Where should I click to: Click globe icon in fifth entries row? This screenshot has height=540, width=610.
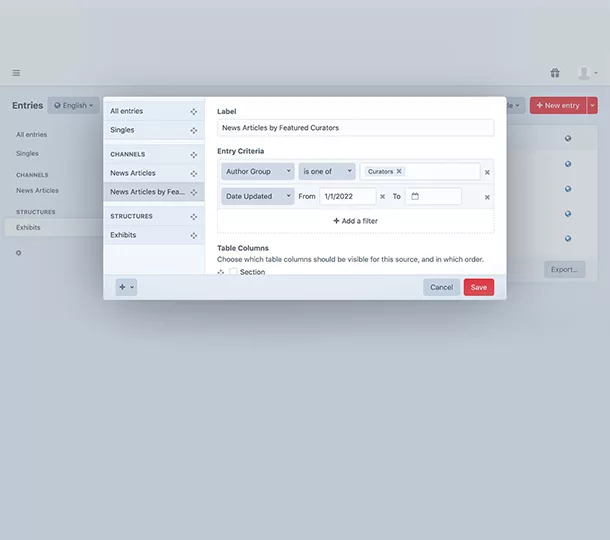click(568, 238)
